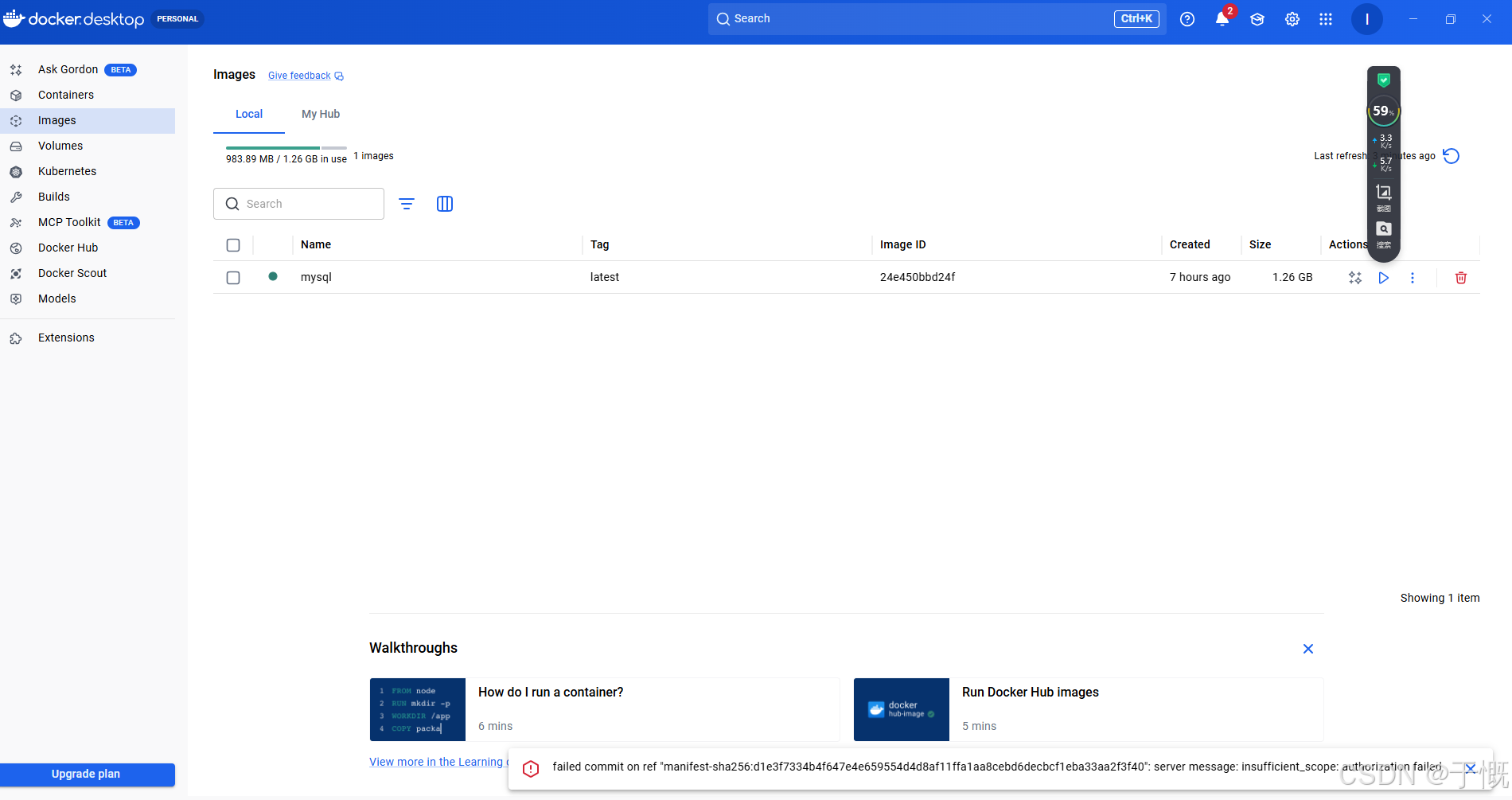This screenshot has width=1512, height=800.
Task: Select Images in sidebar
Action: [88, 120]
